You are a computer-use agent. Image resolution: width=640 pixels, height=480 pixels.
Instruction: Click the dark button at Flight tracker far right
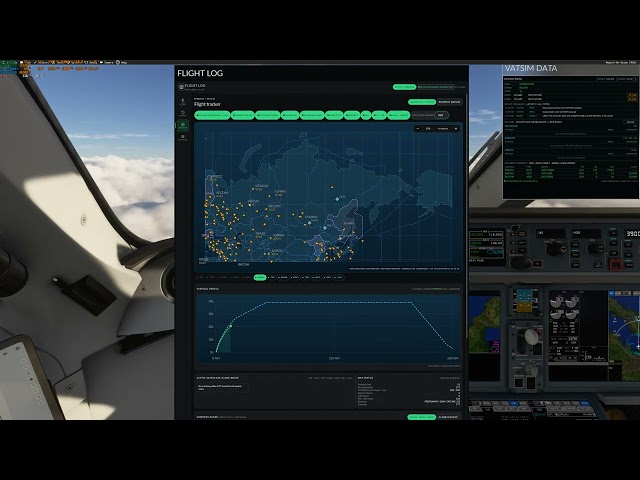pyautogui.click(x=449, y=102)
